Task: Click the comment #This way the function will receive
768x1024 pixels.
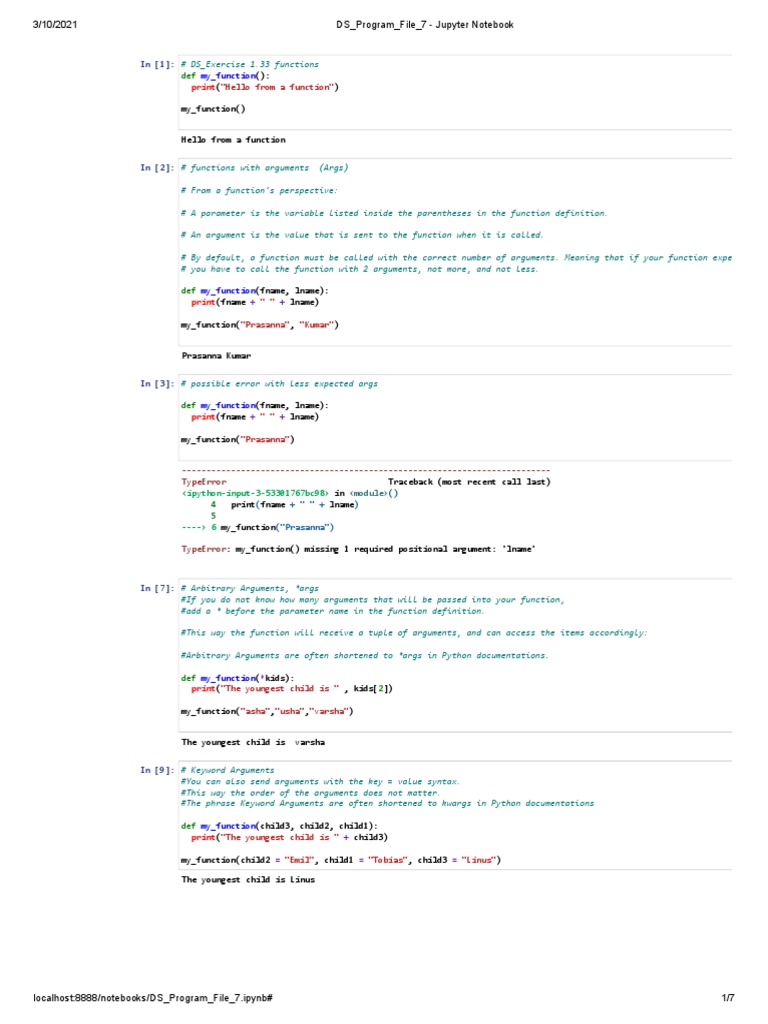Action: (414, 633)
